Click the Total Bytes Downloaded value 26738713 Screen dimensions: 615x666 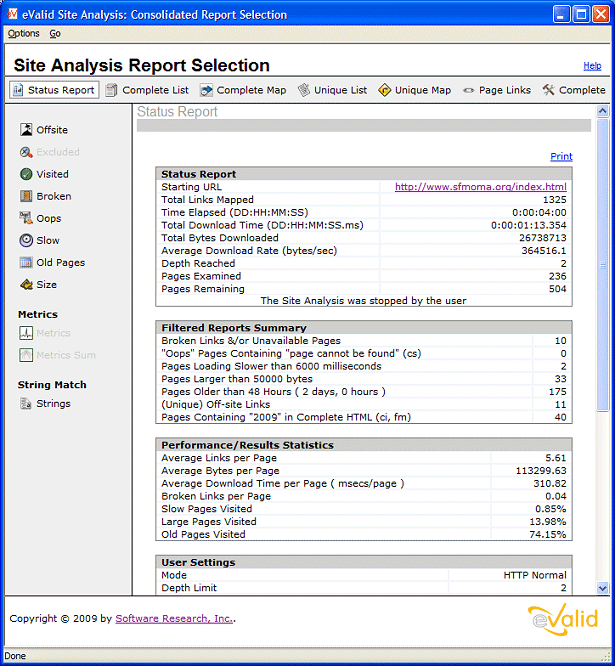tap(542, 238)
